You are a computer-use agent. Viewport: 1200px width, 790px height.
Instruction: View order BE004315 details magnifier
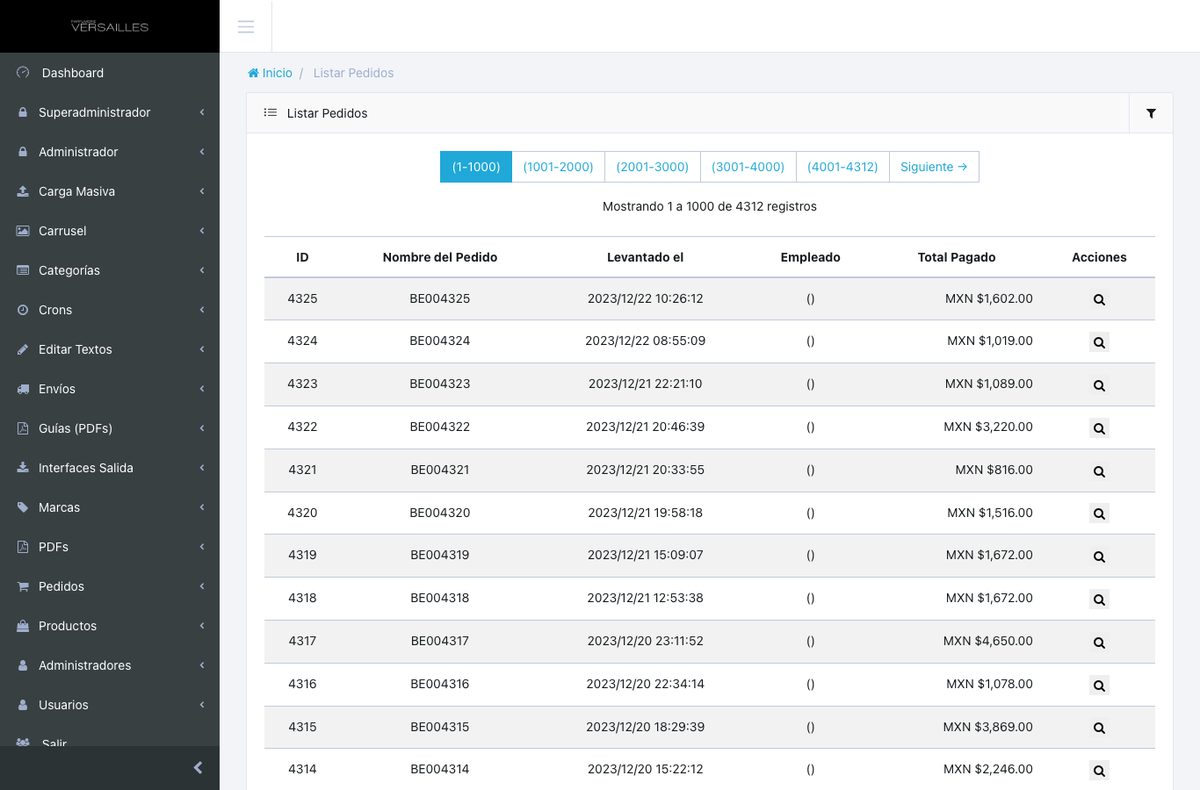pos(1099,728)
